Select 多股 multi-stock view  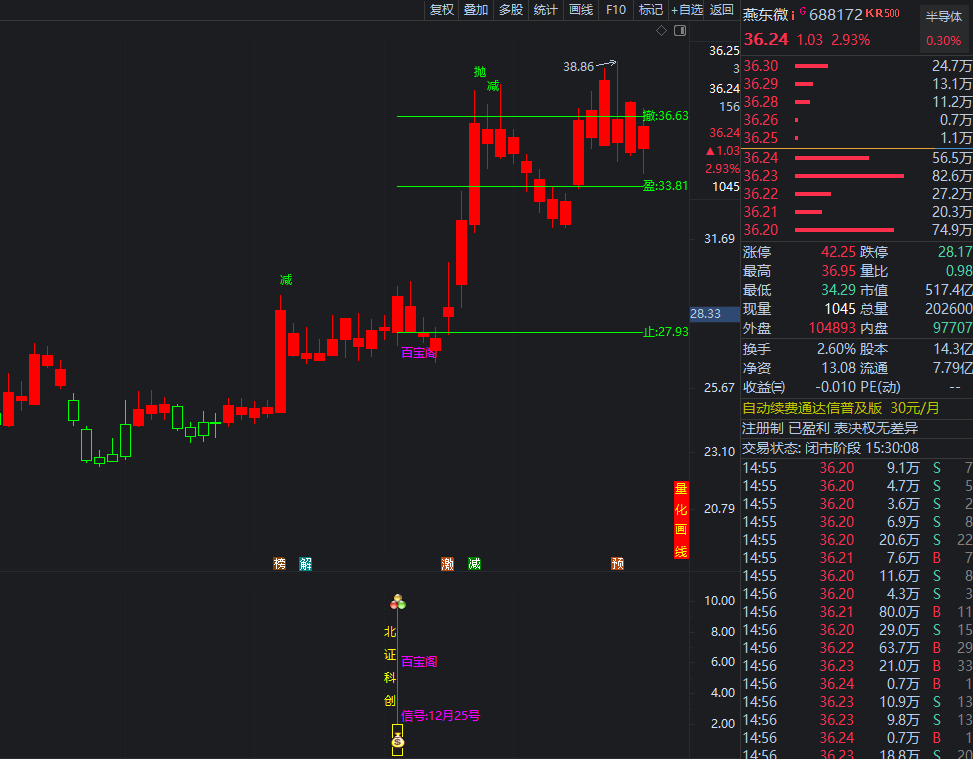coord(511,10)
